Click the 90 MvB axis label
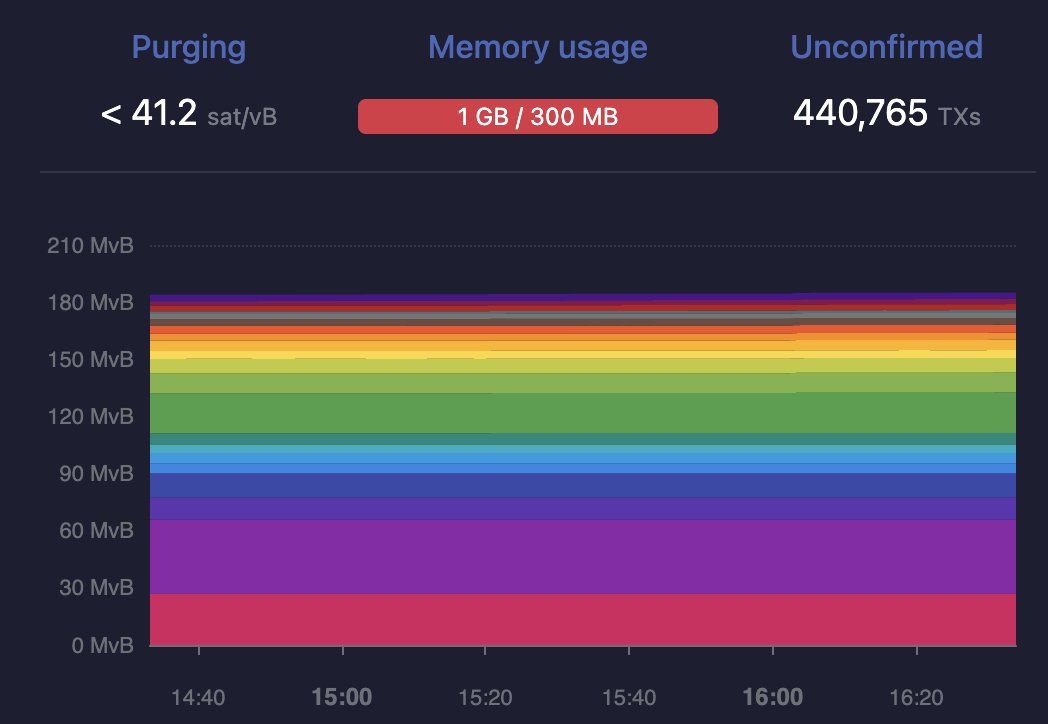 [x=96, y=473]
